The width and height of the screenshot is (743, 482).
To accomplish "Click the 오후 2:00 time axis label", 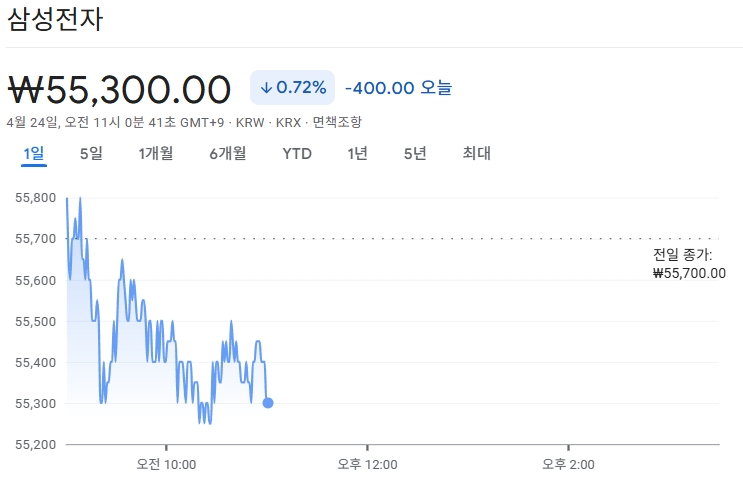I will pyautogui.click(x=568, y=464).
